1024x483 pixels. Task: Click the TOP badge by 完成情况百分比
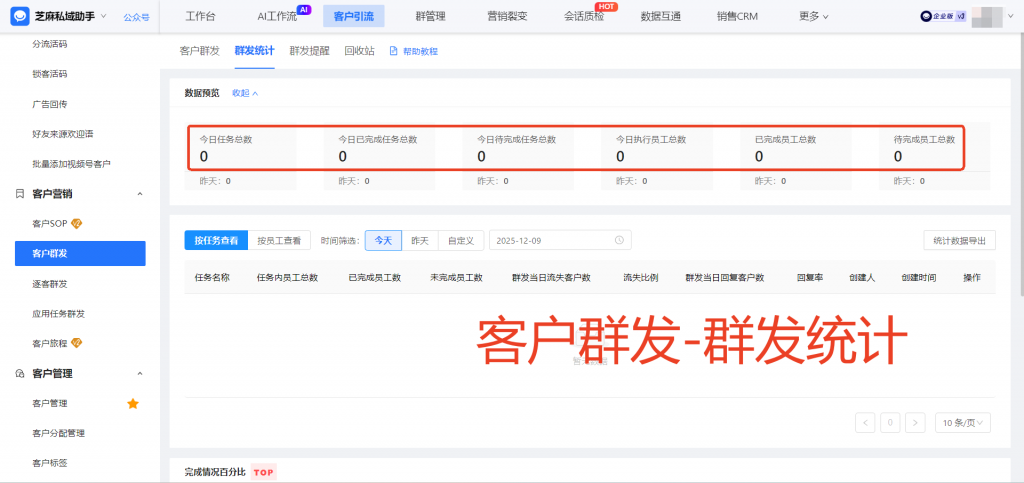264,472
